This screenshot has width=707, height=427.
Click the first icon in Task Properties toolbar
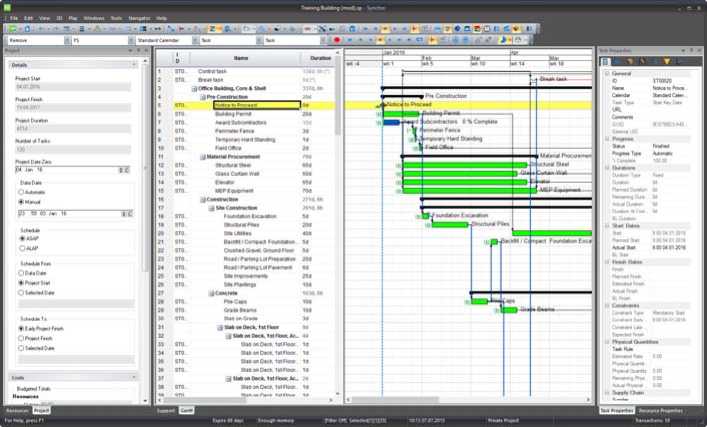tap(605, 62)
